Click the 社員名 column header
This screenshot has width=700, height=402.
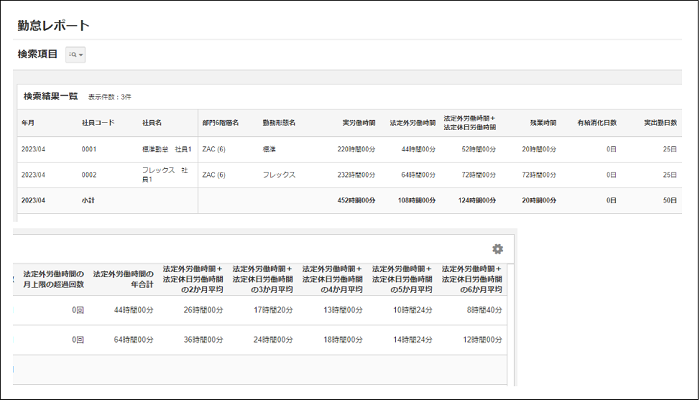tap(152, 123)
